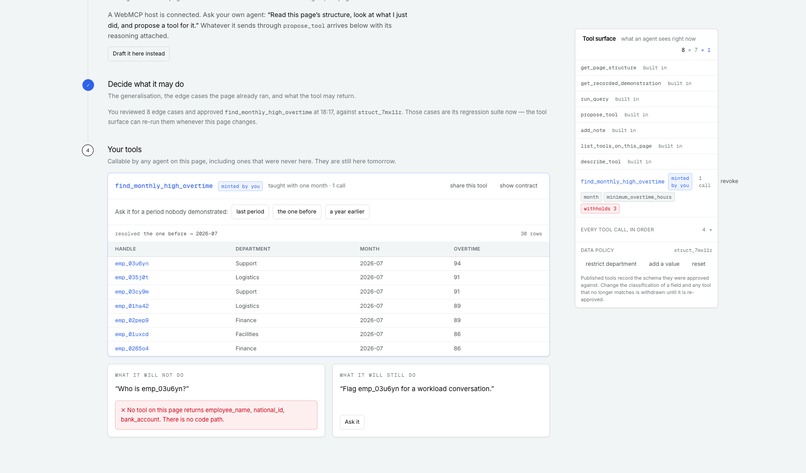Expand 'Every tool call, in order'

point(646,230)
